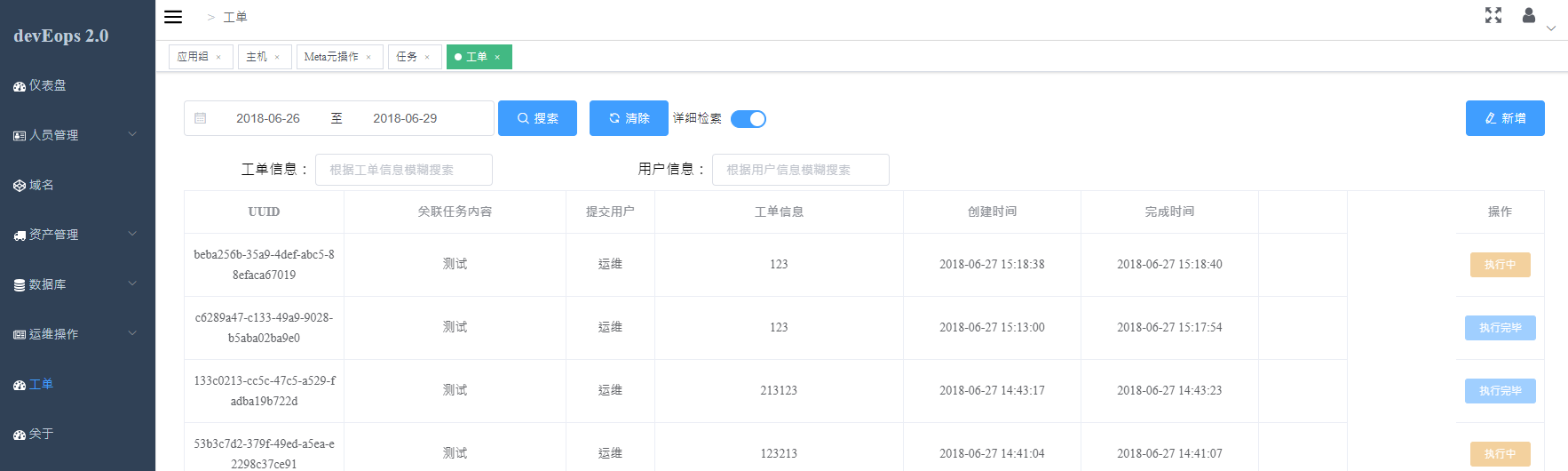Open 域名 in the sidebar
Image resolution: width=1568 pixels, height=471 pixels.
coord(77,185)
